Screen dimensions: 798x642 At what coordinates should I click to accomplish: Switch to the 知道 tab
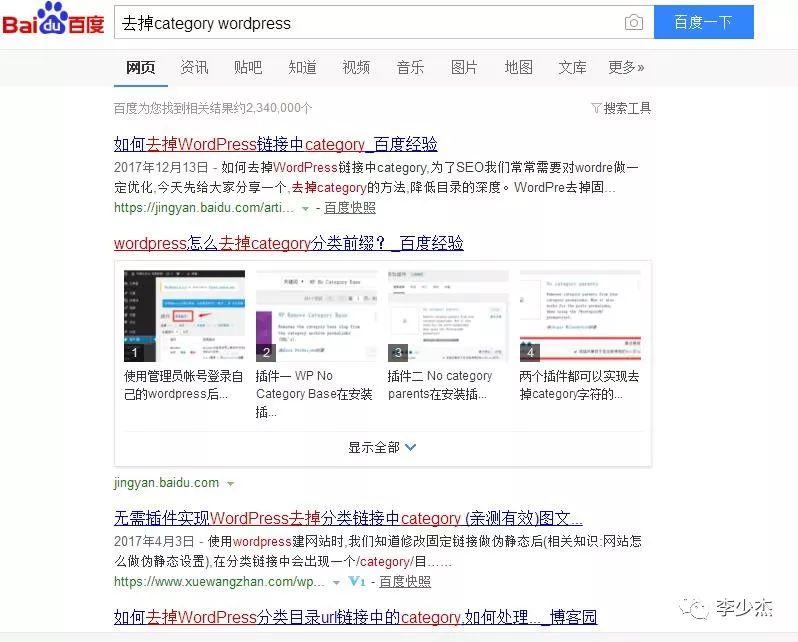[x=302, y=67]
